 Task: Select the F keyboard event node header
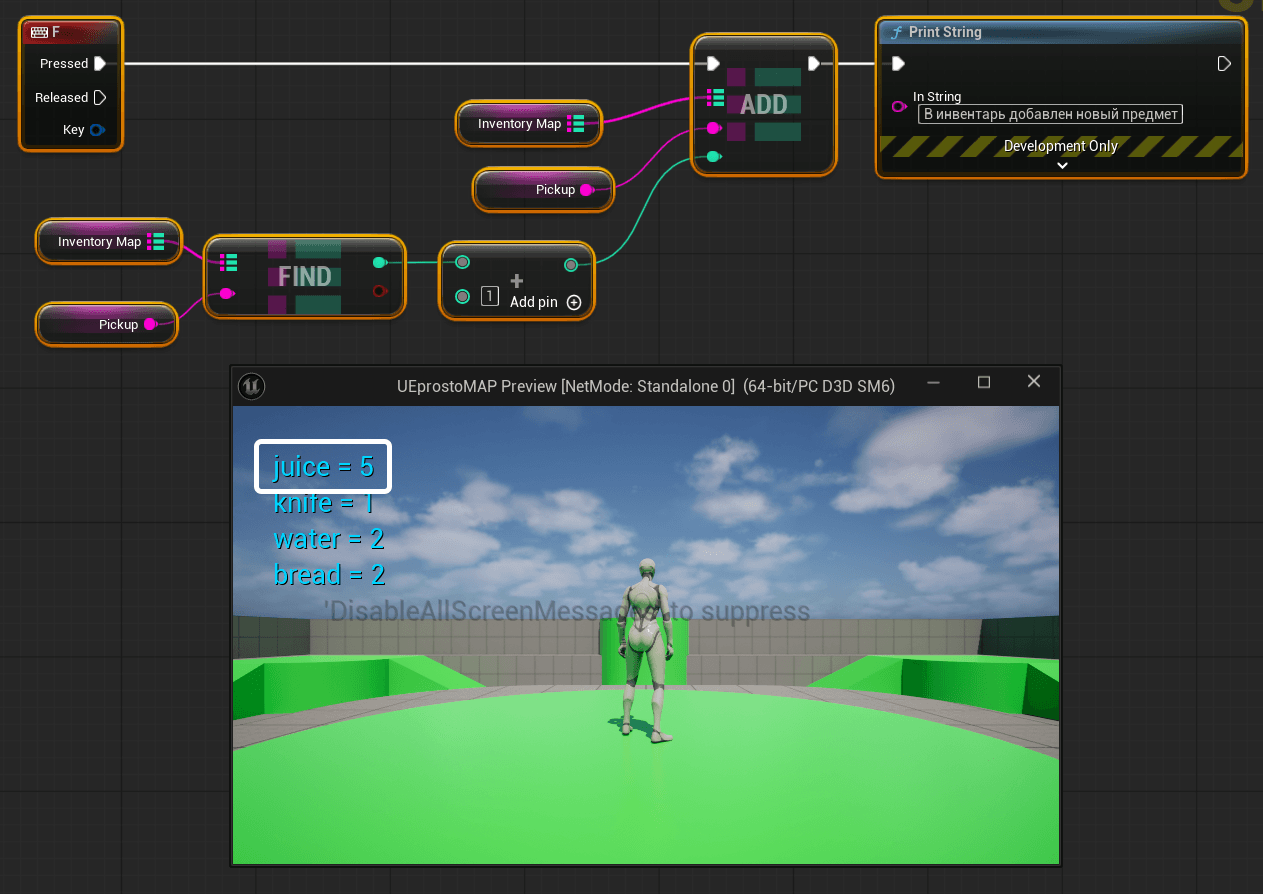coord(71,32)
